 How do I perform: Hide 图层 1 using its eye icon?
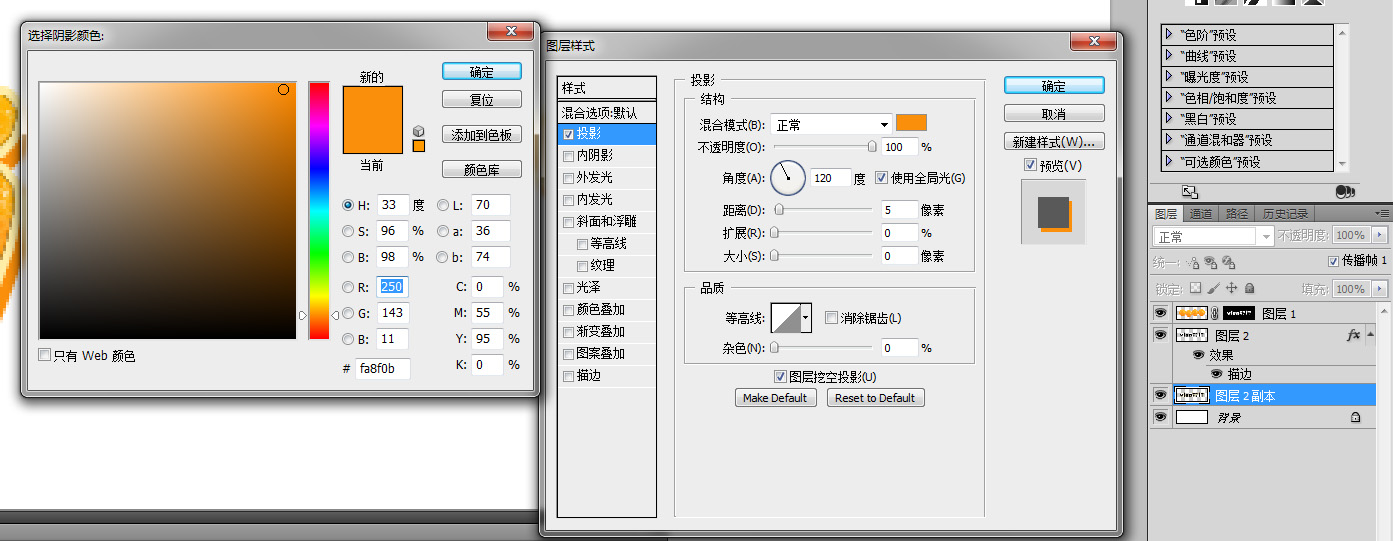[1160, 313]
